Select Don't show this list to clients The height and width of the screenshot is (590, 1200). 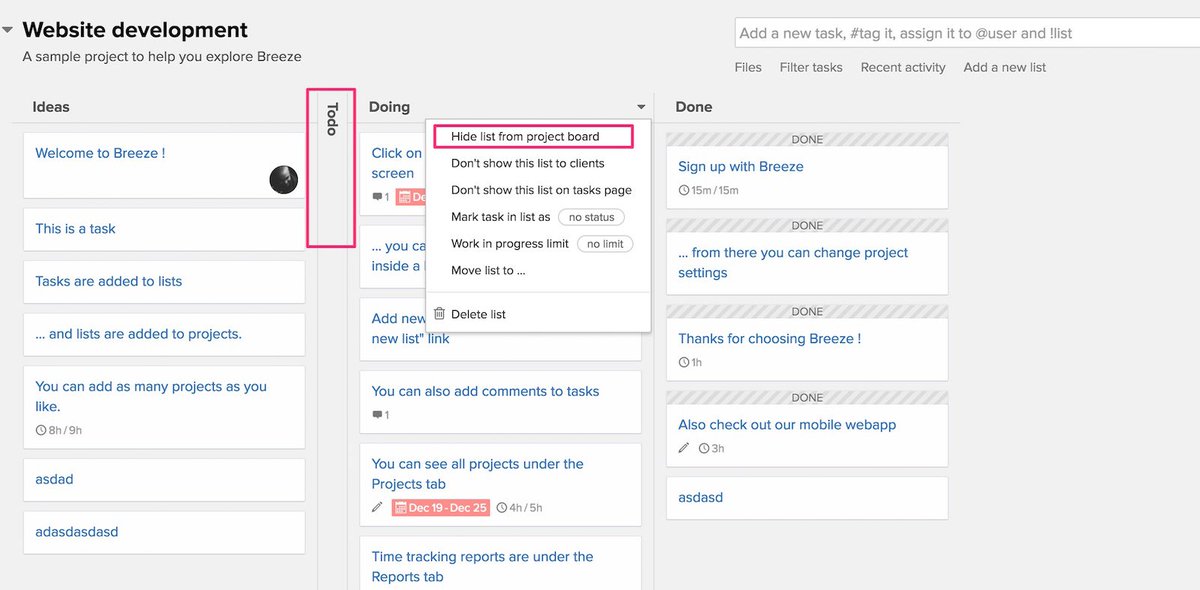pyautogui.click(x=528, y=163)
